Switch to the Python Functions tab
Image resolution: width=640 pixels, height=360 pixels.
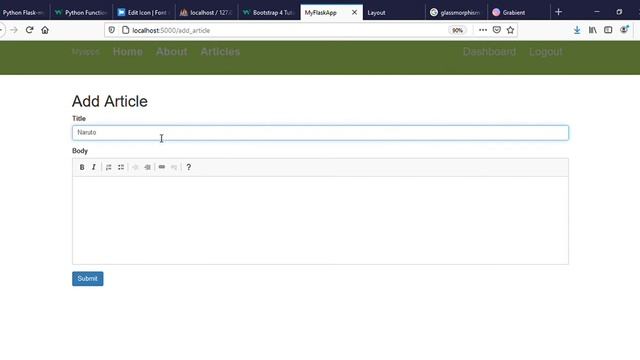tap(81, 13)
